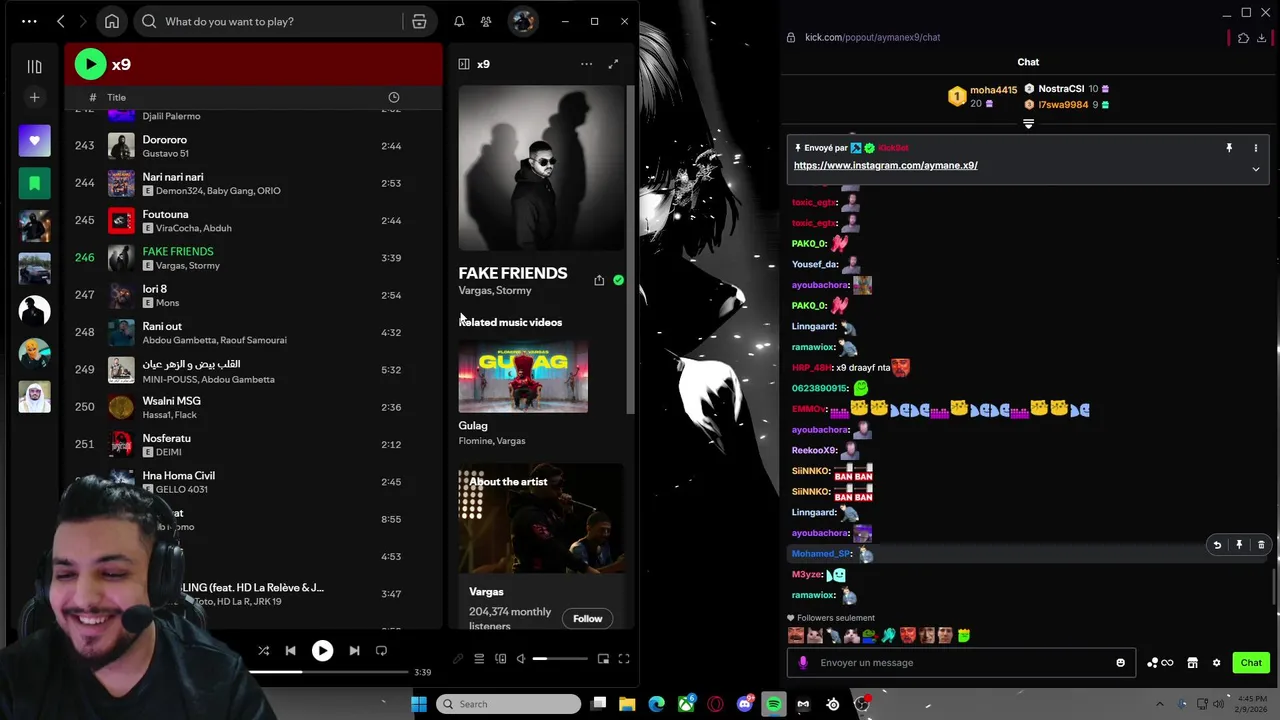
Task: Sort the playlist by Title column
Action: [116, 97]
